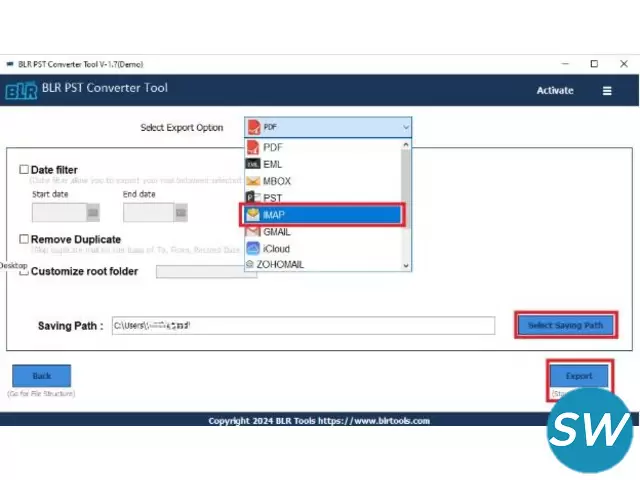
Task: Go Back to file structure
Action: pyautogui.click(x=42, y=376)
